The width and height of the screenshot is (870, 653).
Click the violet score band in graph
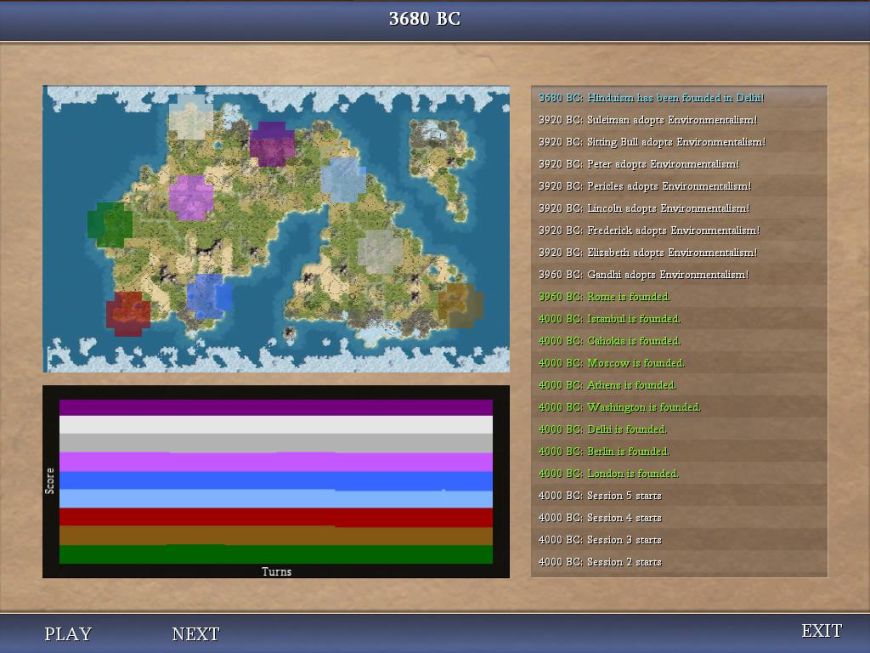pyautogui.click(x=276, y=462)
